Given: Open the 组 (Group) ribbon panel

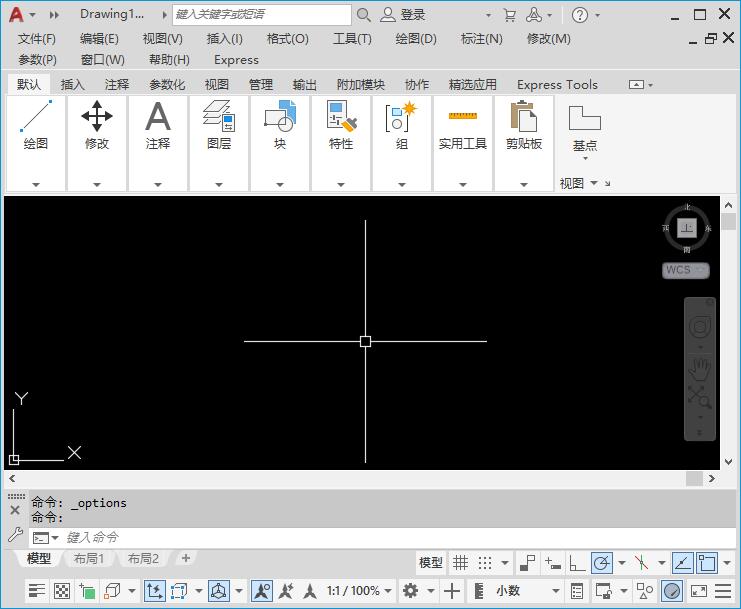Looking at the screenshot, I should [402, 125].
